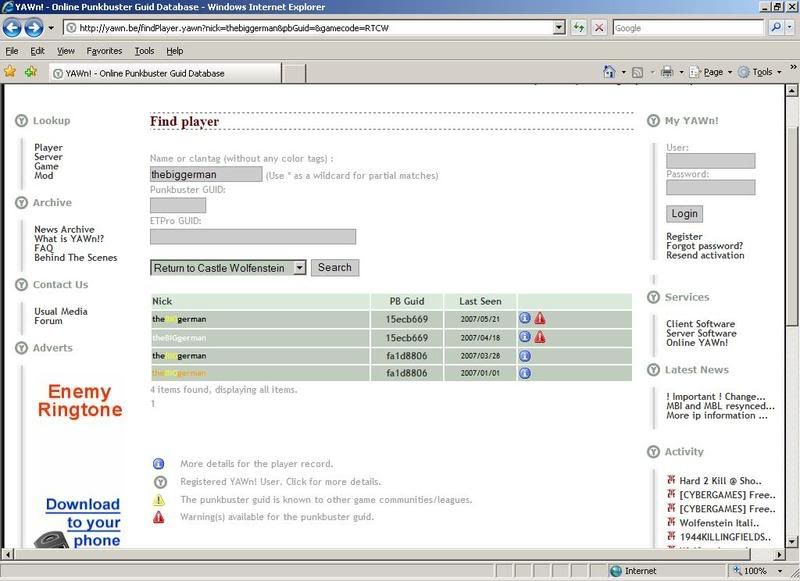Image resolution: width=800 pixels, height=581 pixels.
Task: Click the Enemy Ringtone advert
Action: coord(80,400)
